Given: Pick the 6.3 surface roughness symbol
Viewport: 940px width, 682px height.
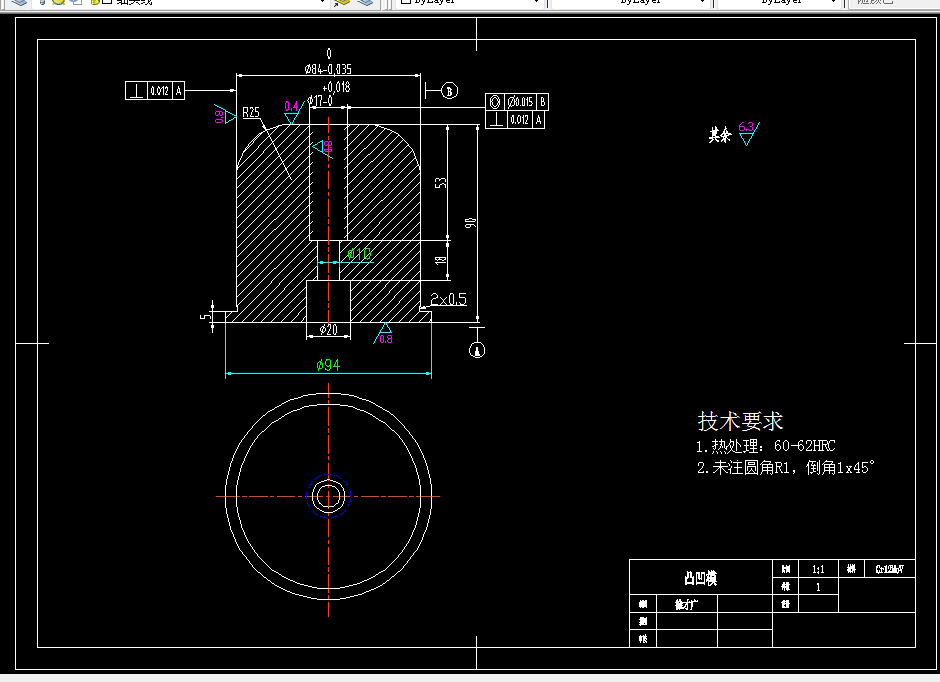Looking at the screenshot, I should [x=748, y=133].
